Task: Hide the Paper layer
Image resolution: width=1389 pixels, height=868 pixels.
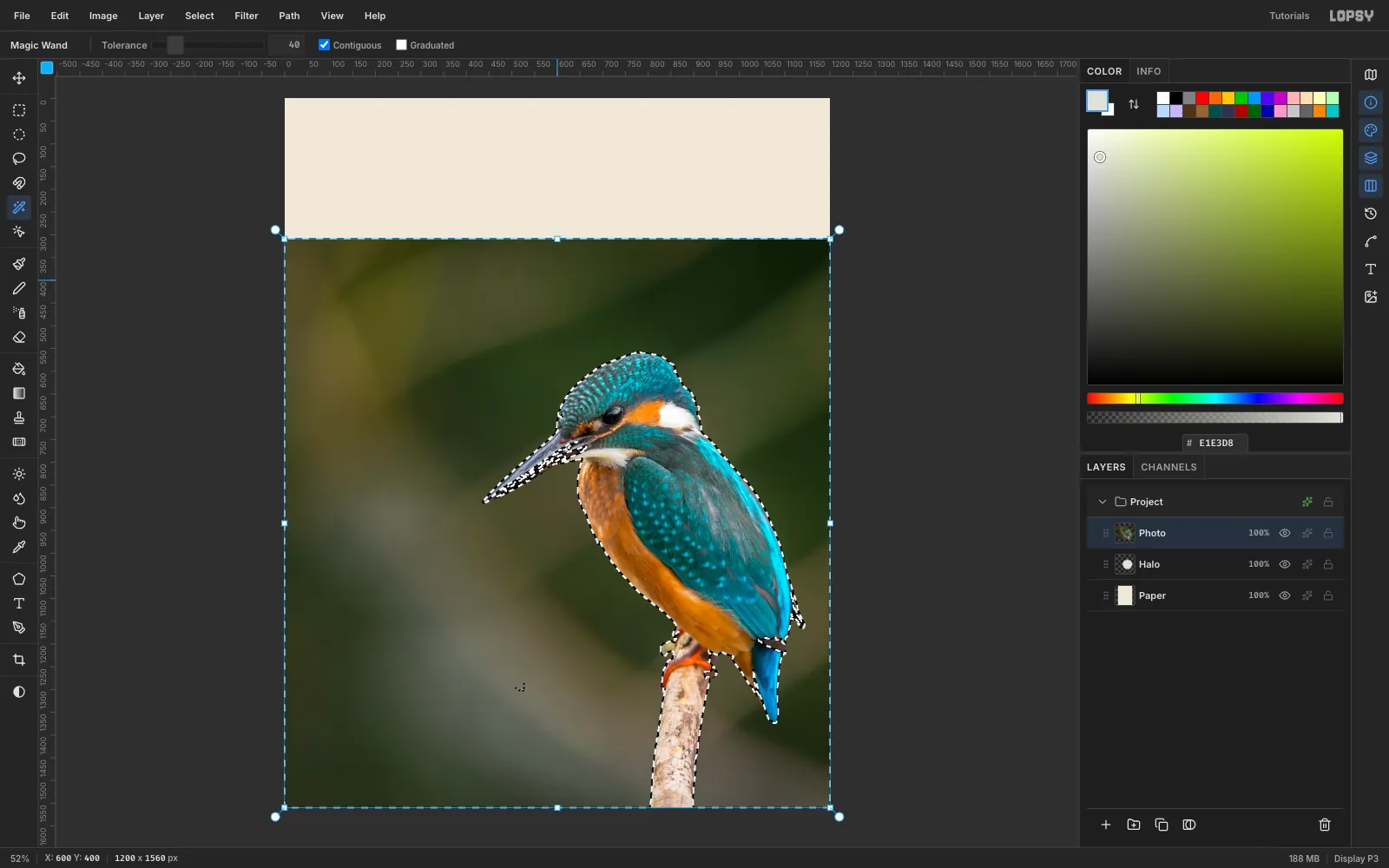Action: pos(1285,595)
